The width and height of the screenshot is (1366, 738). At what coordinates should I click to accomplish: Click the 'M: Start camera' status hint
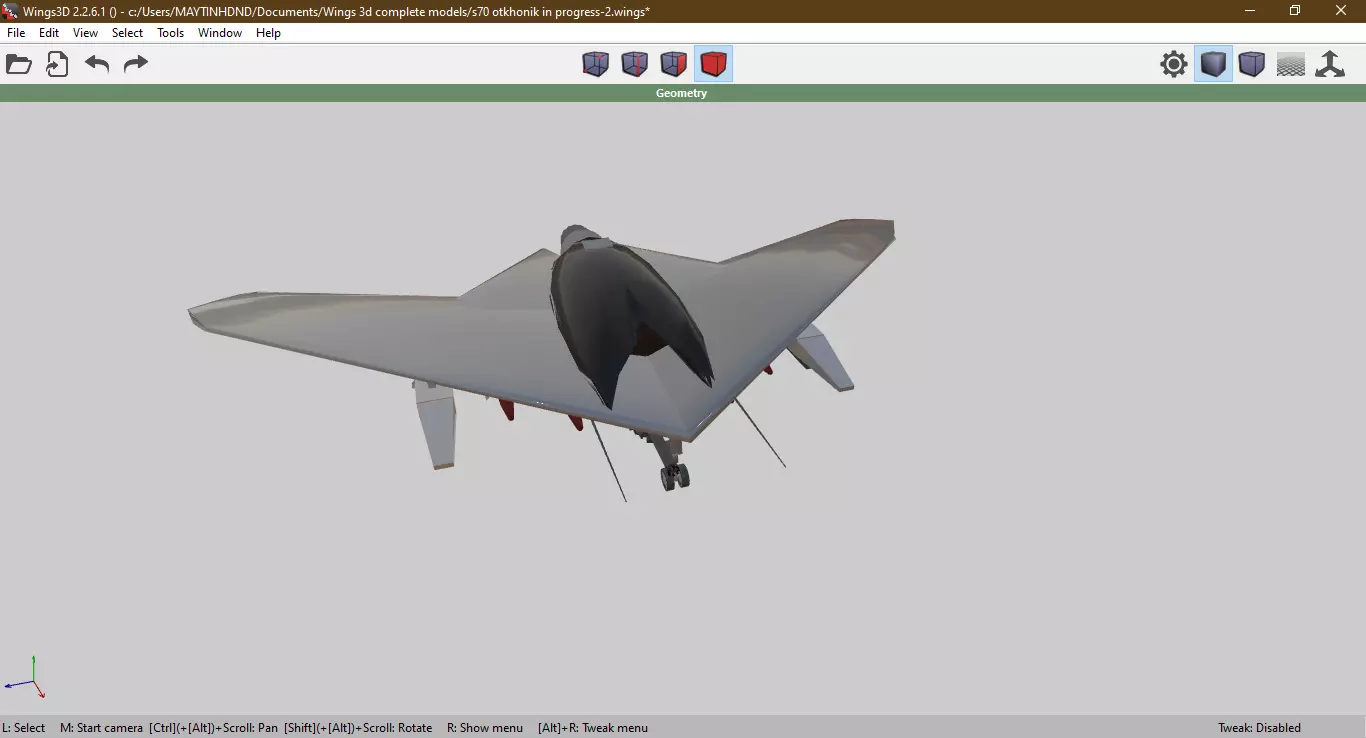[101, 728]
